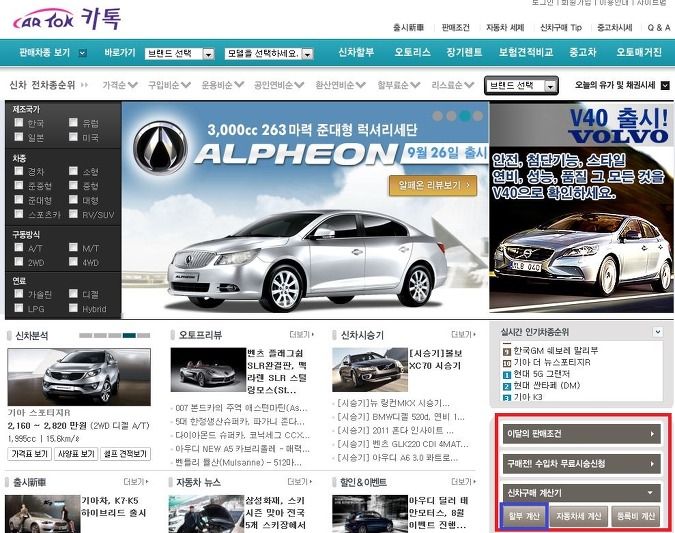The width and height of the screenshot is (675, 533).
Task: Click the 할부 계산 button
Action: click(524, 515)
